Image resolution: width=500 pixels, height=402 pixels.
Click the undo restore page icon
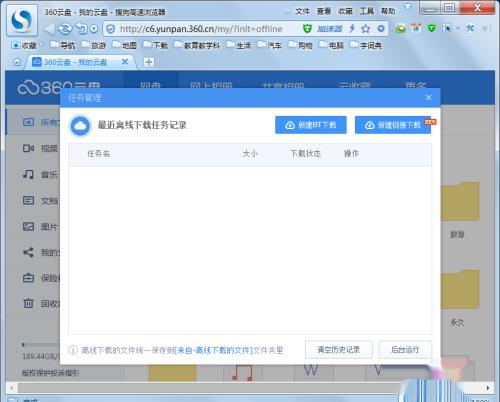(x=81, y=29)
